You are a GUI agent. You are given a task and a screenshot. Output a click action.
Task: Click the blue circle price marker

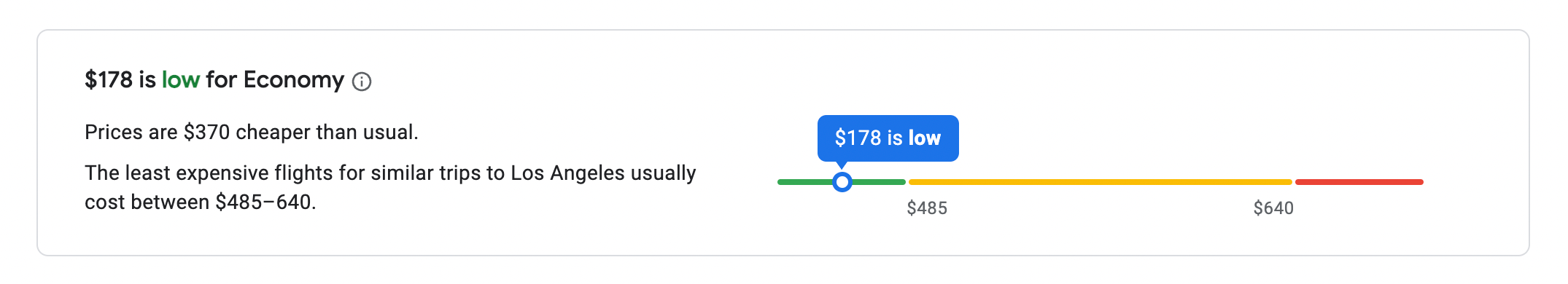842,182
